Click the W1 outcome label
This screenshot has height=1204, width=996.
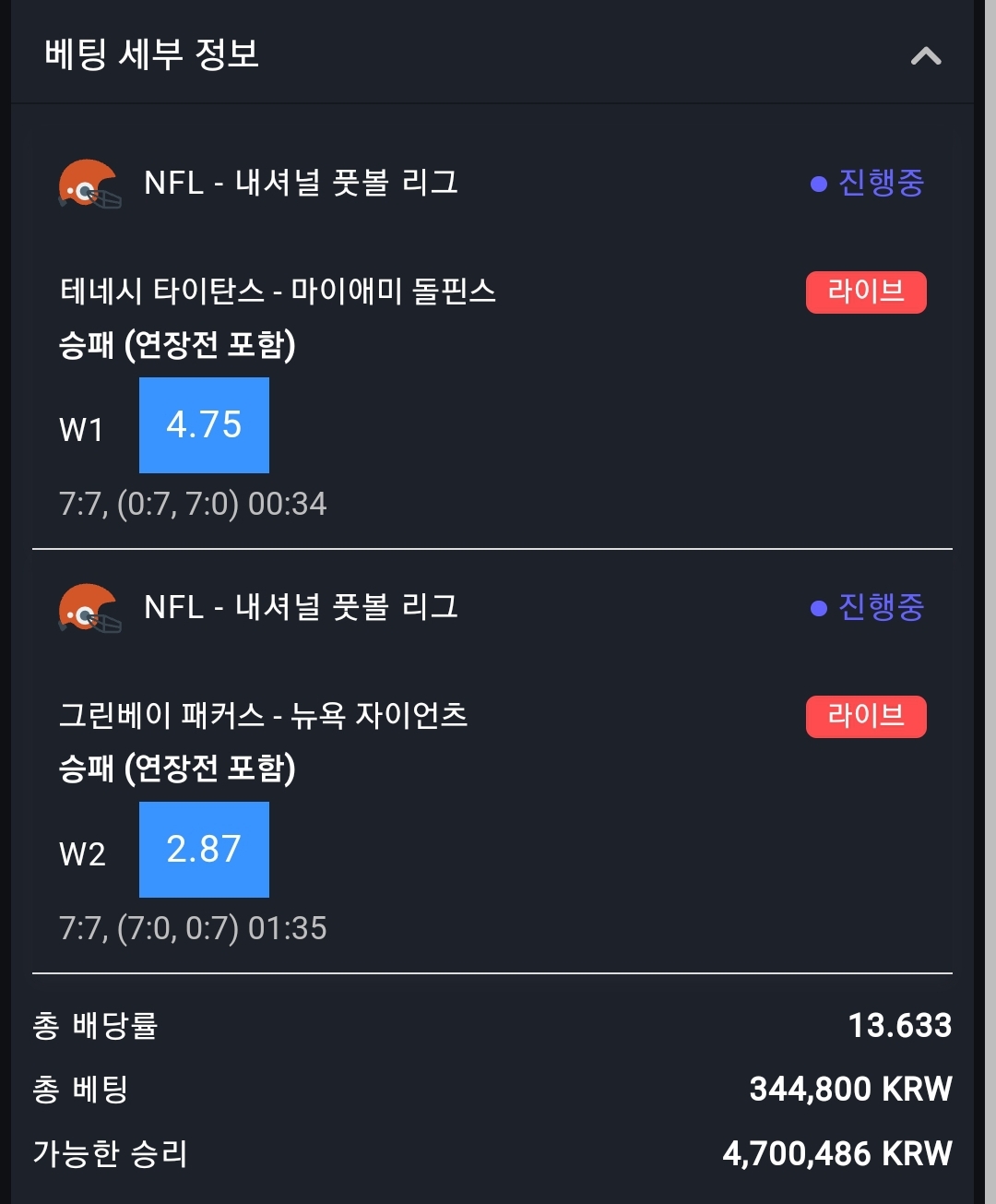(81, 430)
